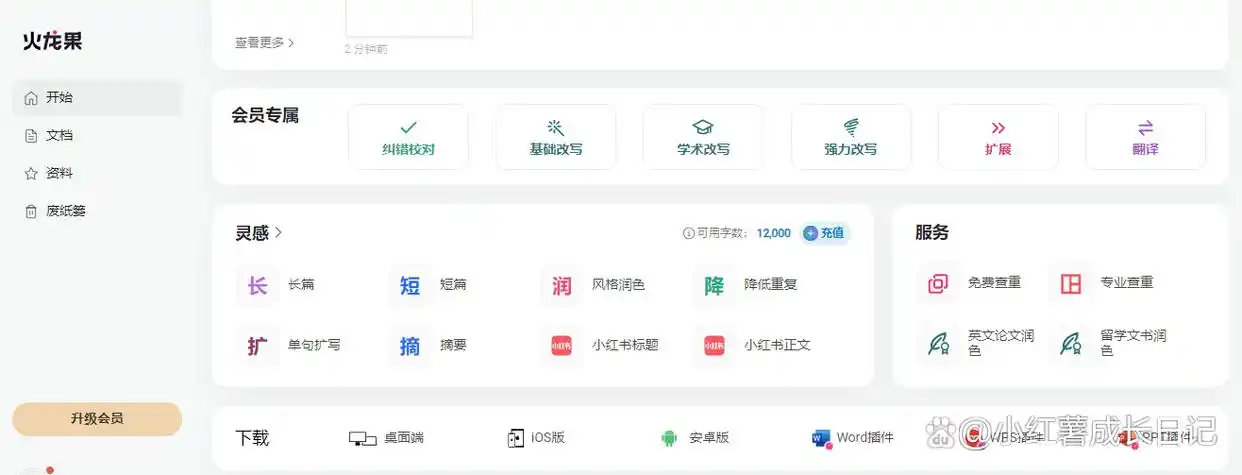Image resolution: width=1242 pixels, height=475 pixels.
Task: Click the 长篇 label
Action: (301, 285)
